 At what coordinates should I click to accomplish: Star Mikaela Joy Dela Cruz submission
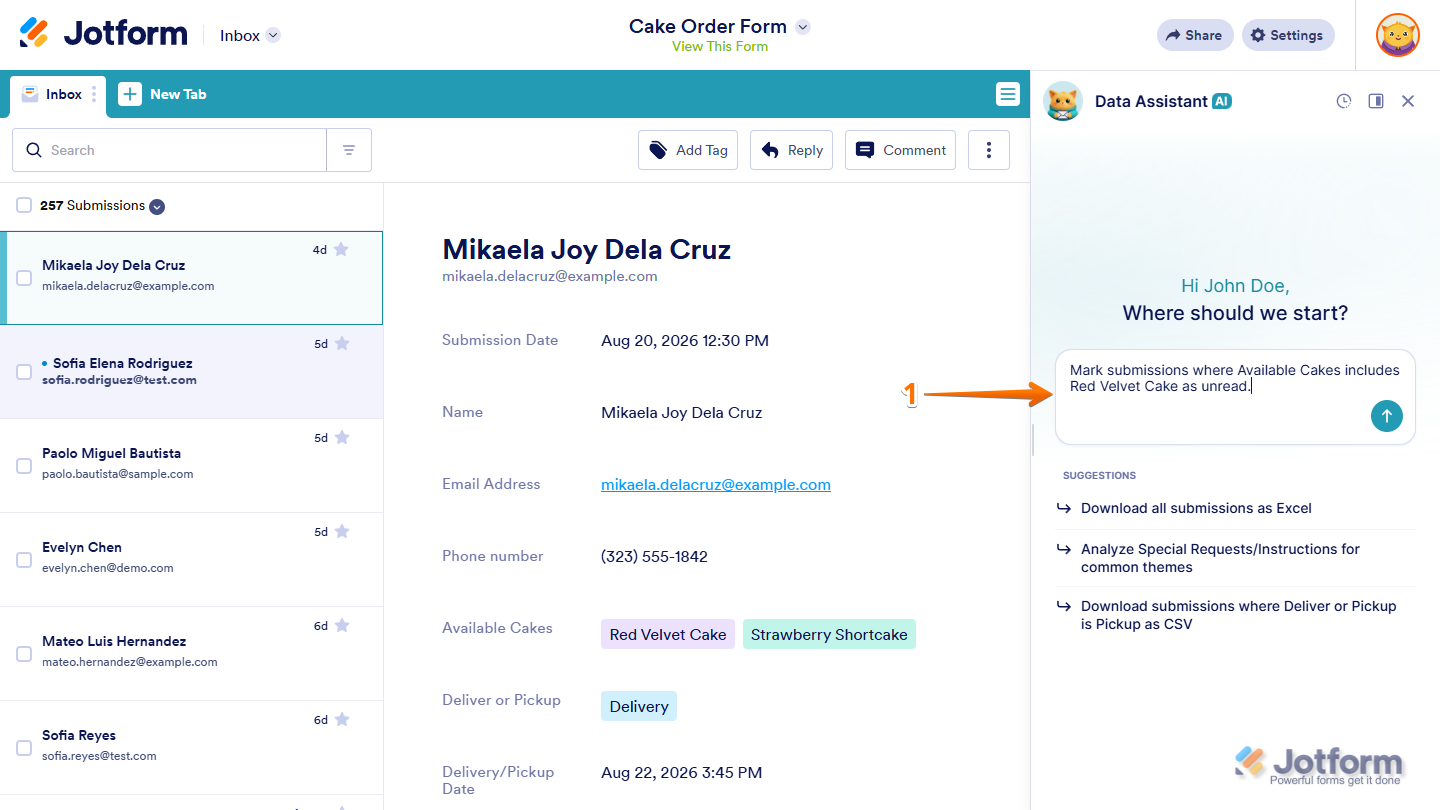click(341, 249)
